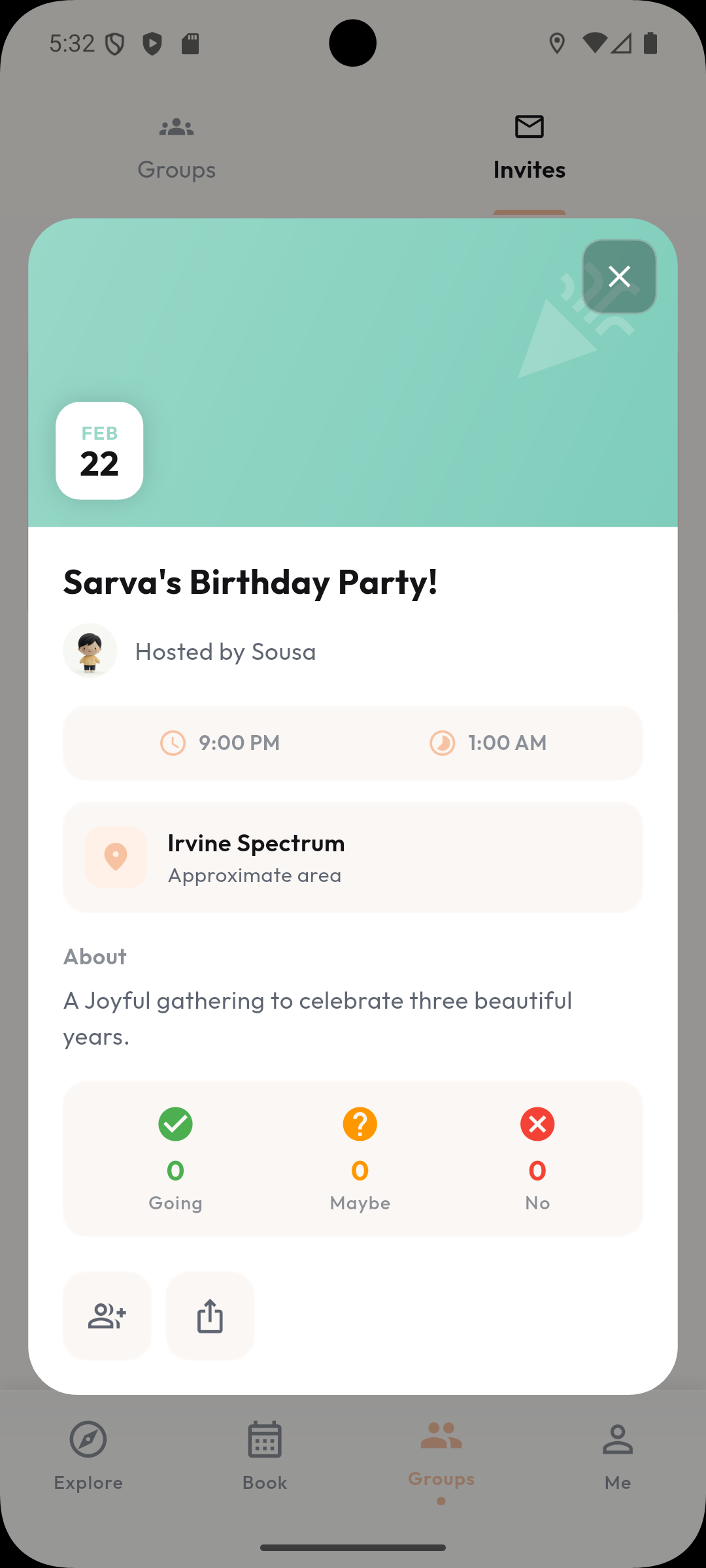Tap the share event icon
The image size is (706, 1568).
[x=210, y=1315]
